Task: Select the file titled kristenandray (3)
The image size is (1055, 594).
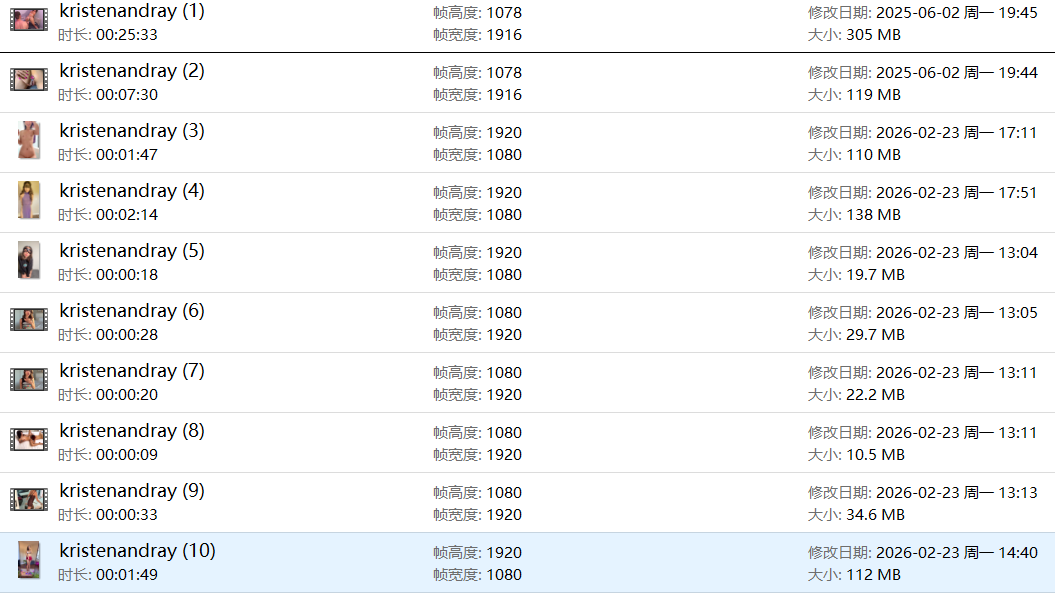Action: [x=132, y=131]
